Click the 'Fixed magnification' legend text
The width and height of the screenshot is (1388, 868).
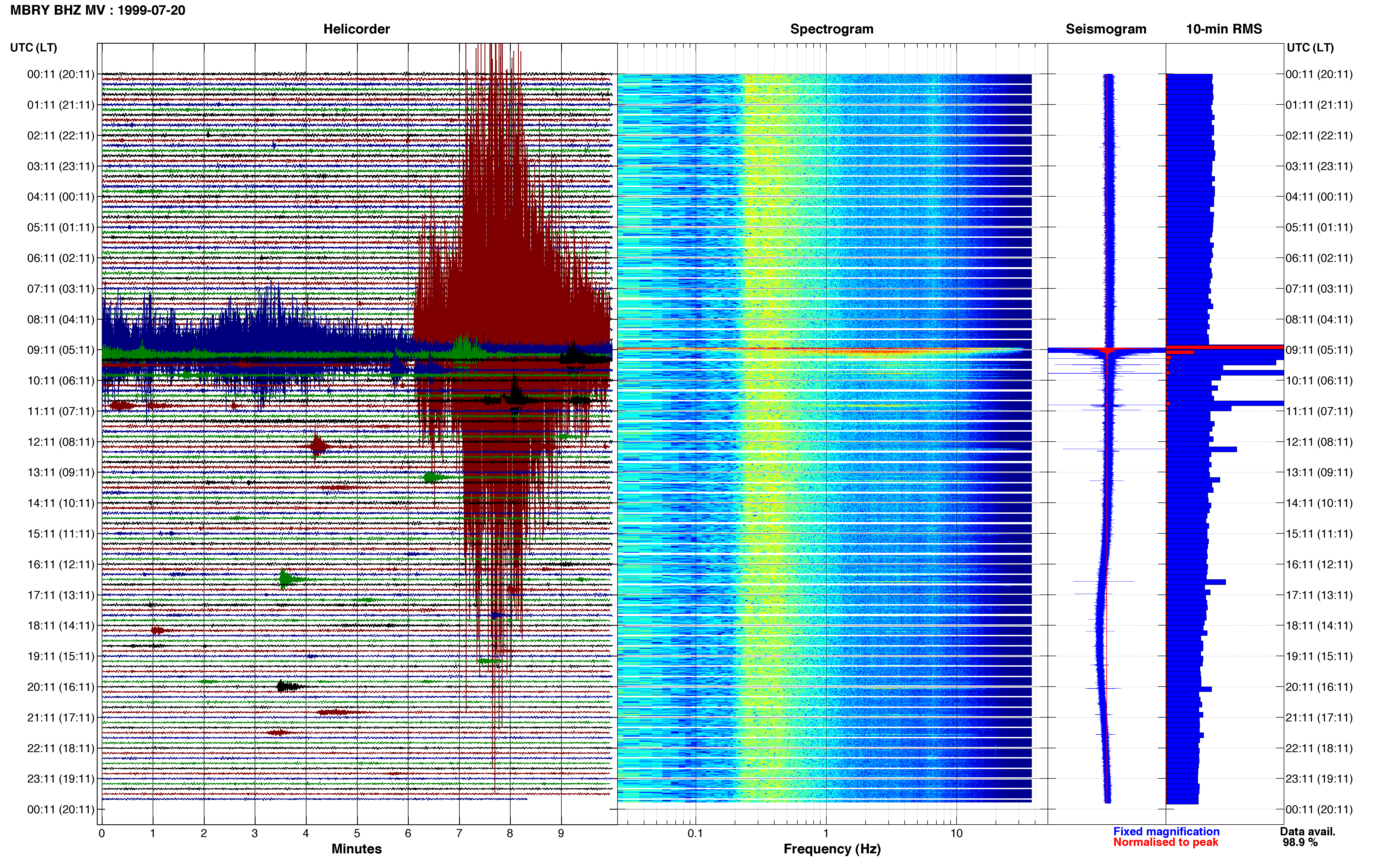pos(1166,831)
